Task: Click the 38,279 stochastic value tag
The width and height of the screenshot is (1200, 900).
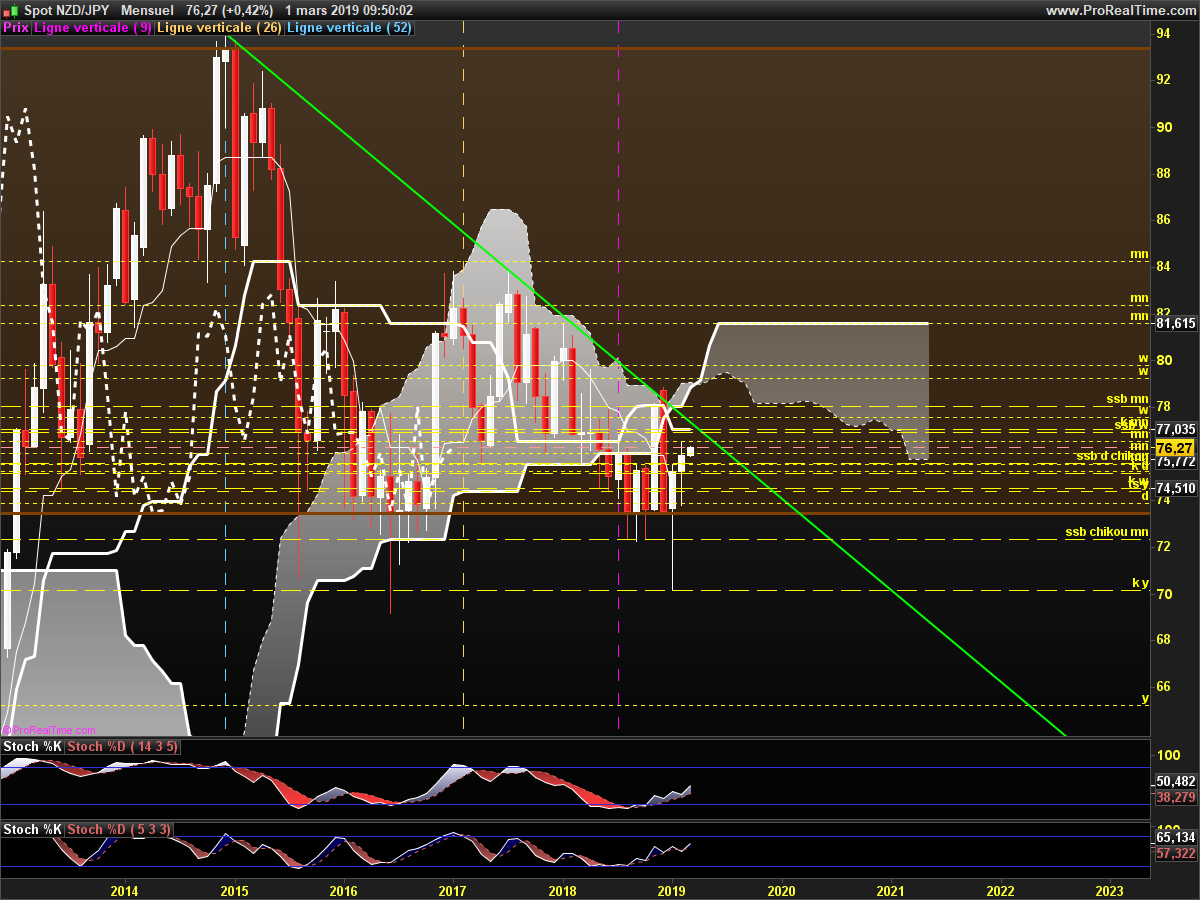Action: pos(1176,798)
